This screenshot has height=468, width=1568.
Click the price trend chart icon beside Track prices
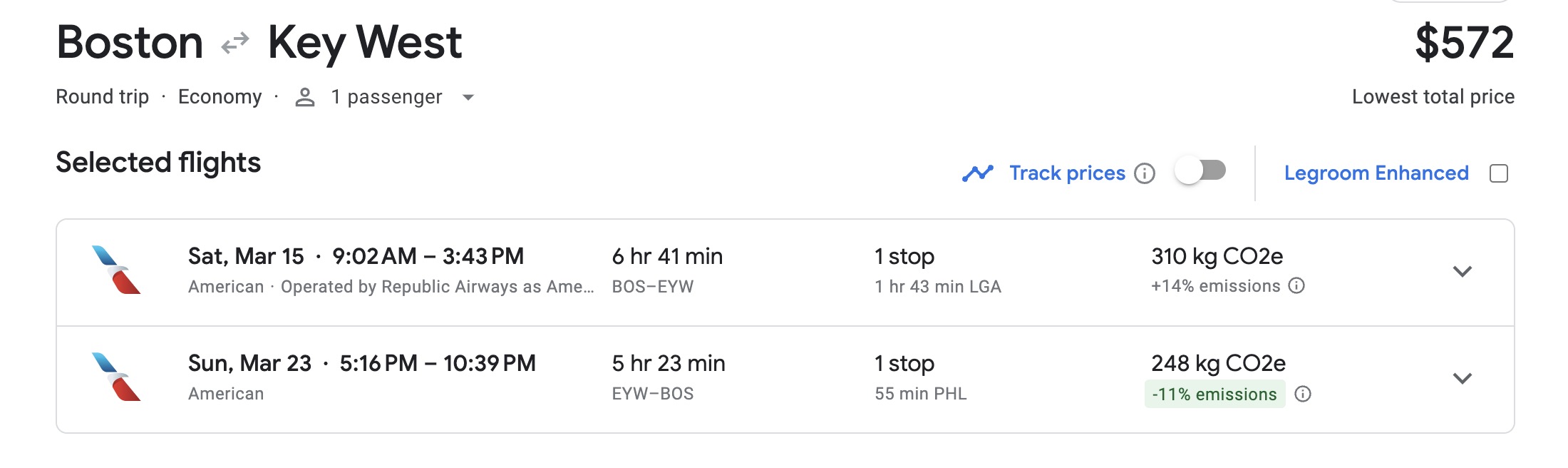click(x=979, y=173)
